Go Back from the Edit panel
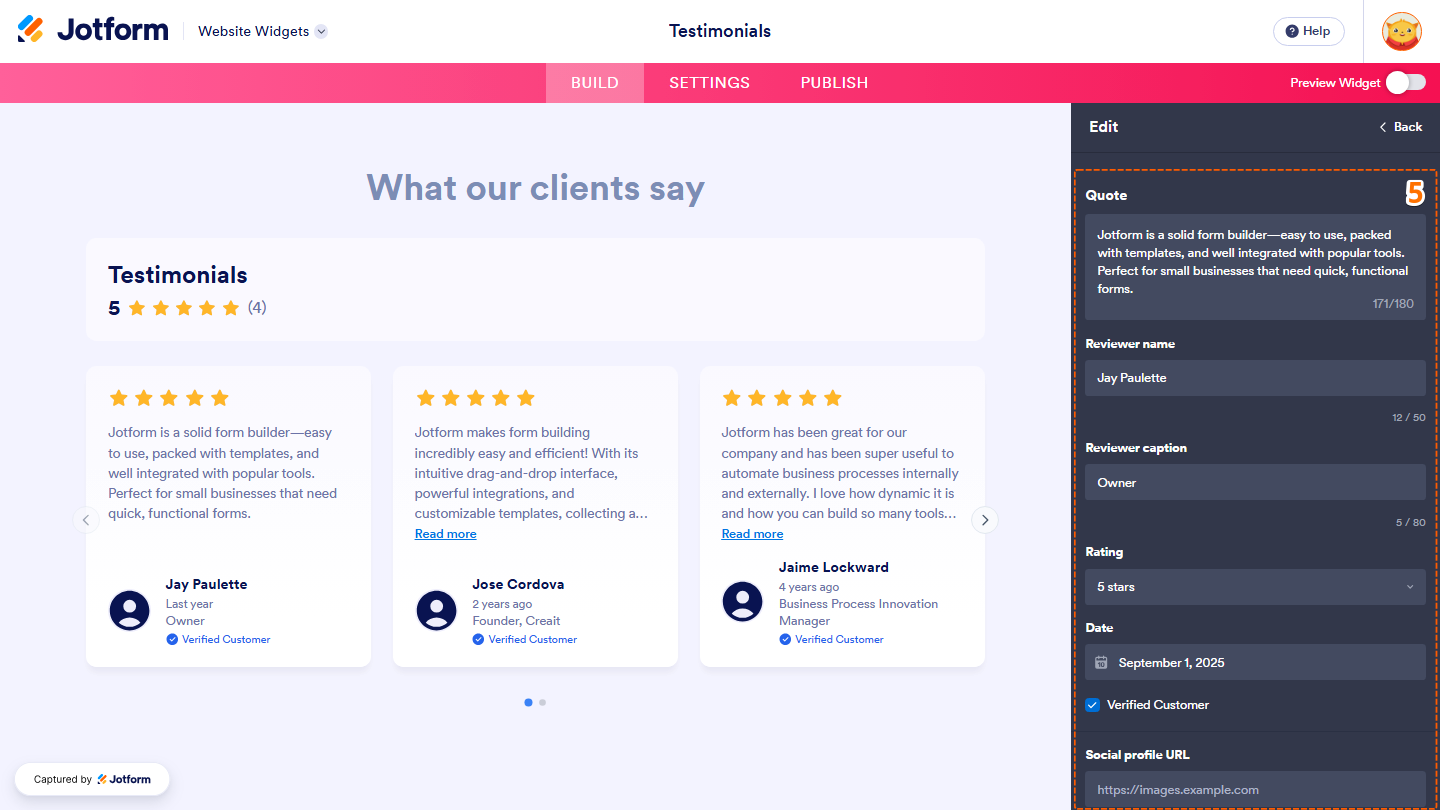This screenshot has height=810, width=1440. tap(1400, 127)
